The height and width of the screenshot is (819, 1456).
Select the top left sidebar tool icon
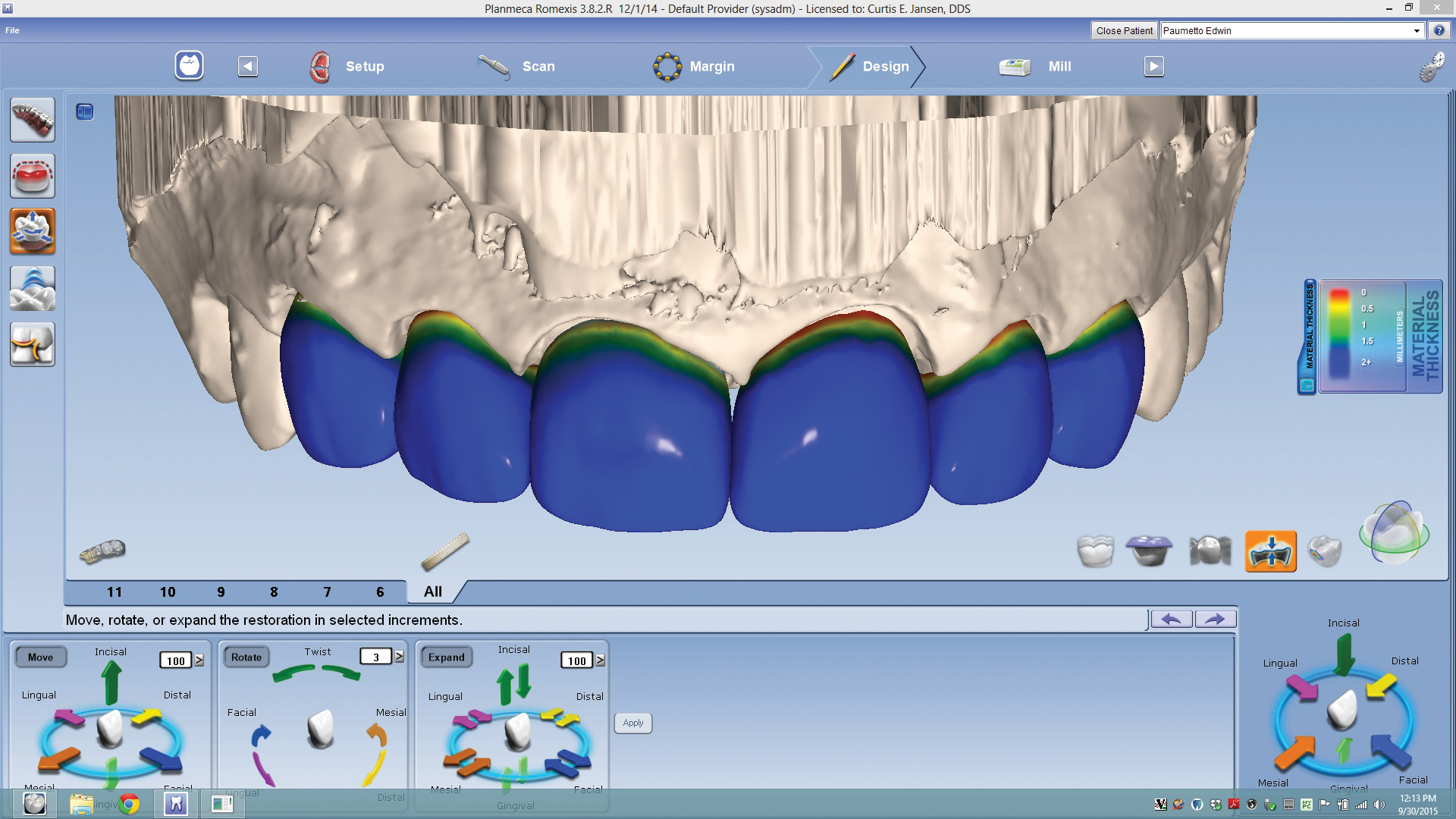point(33,120)
